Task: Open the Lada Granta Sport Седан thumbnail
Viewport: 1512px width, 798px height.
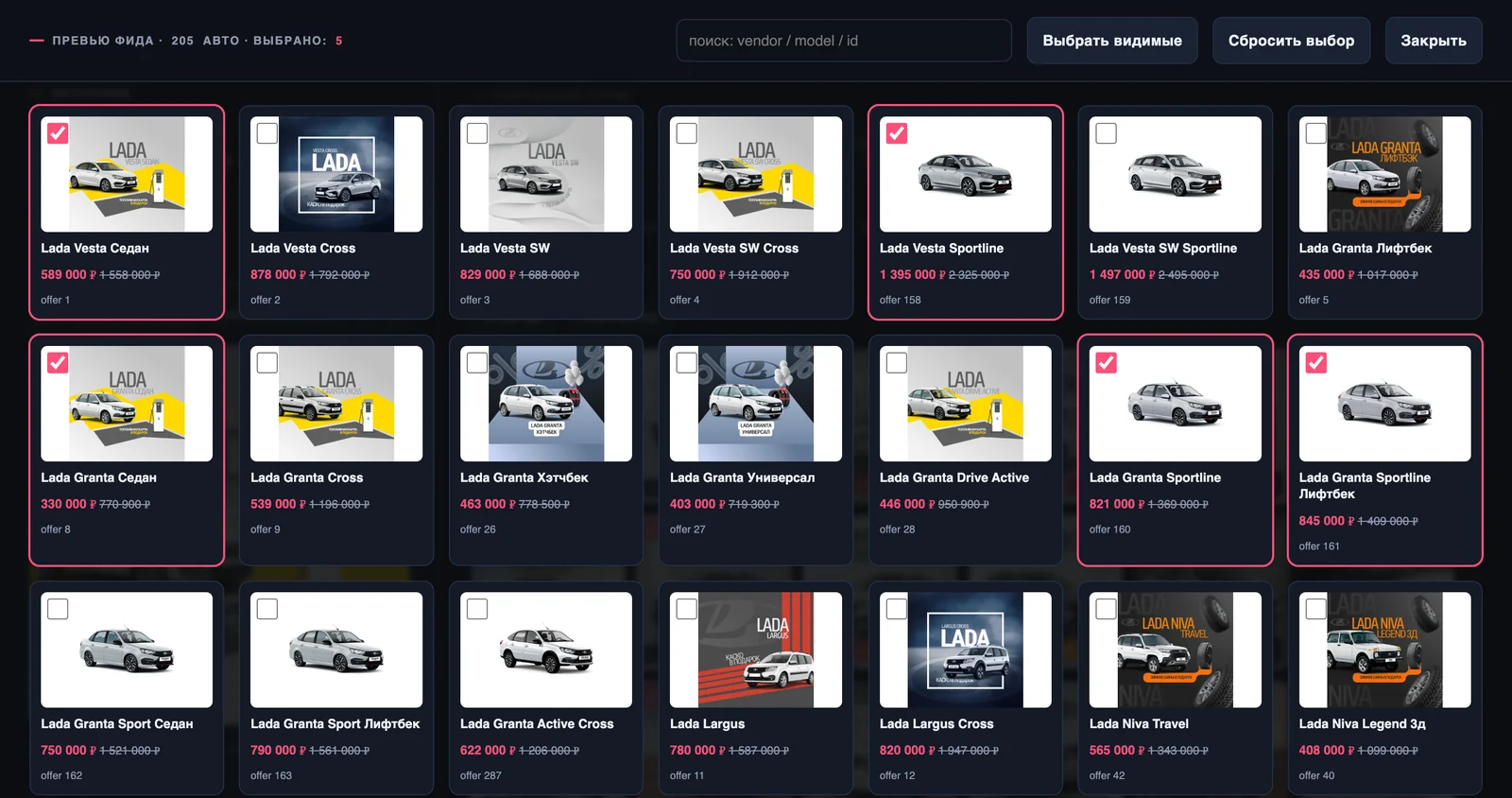Action: pos(127,650)
